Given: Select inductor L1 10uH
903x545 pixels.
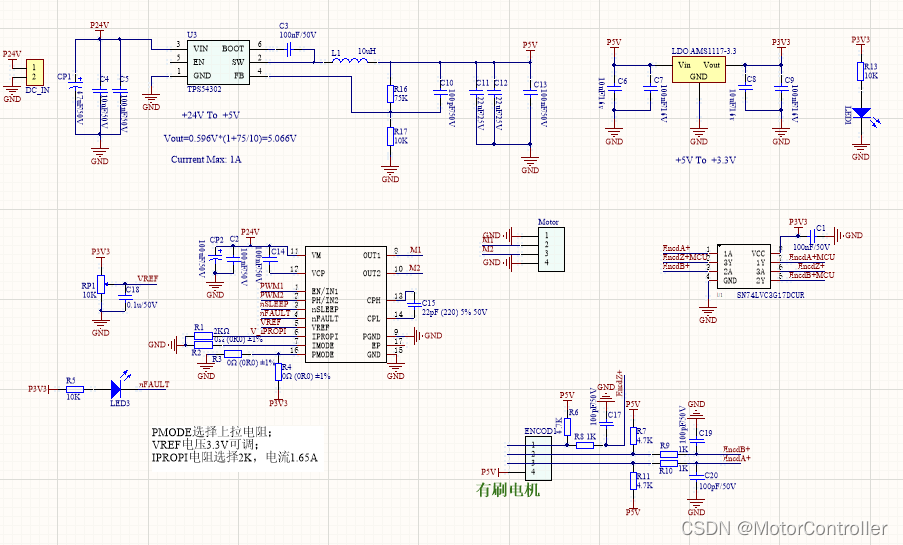Looking at the screenshot, I should (350, 60).
